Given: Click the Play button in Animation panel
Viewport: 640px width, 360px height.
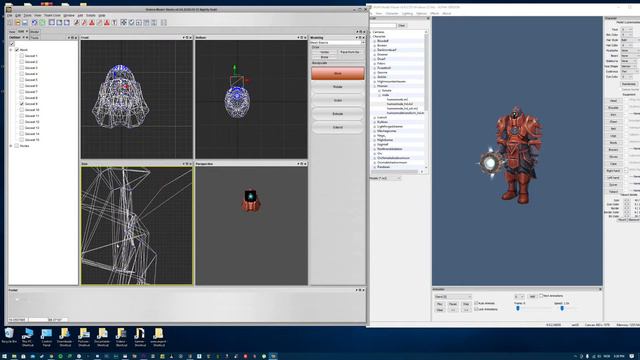Looking at the screenshot, I should click(x=440, y=304).
